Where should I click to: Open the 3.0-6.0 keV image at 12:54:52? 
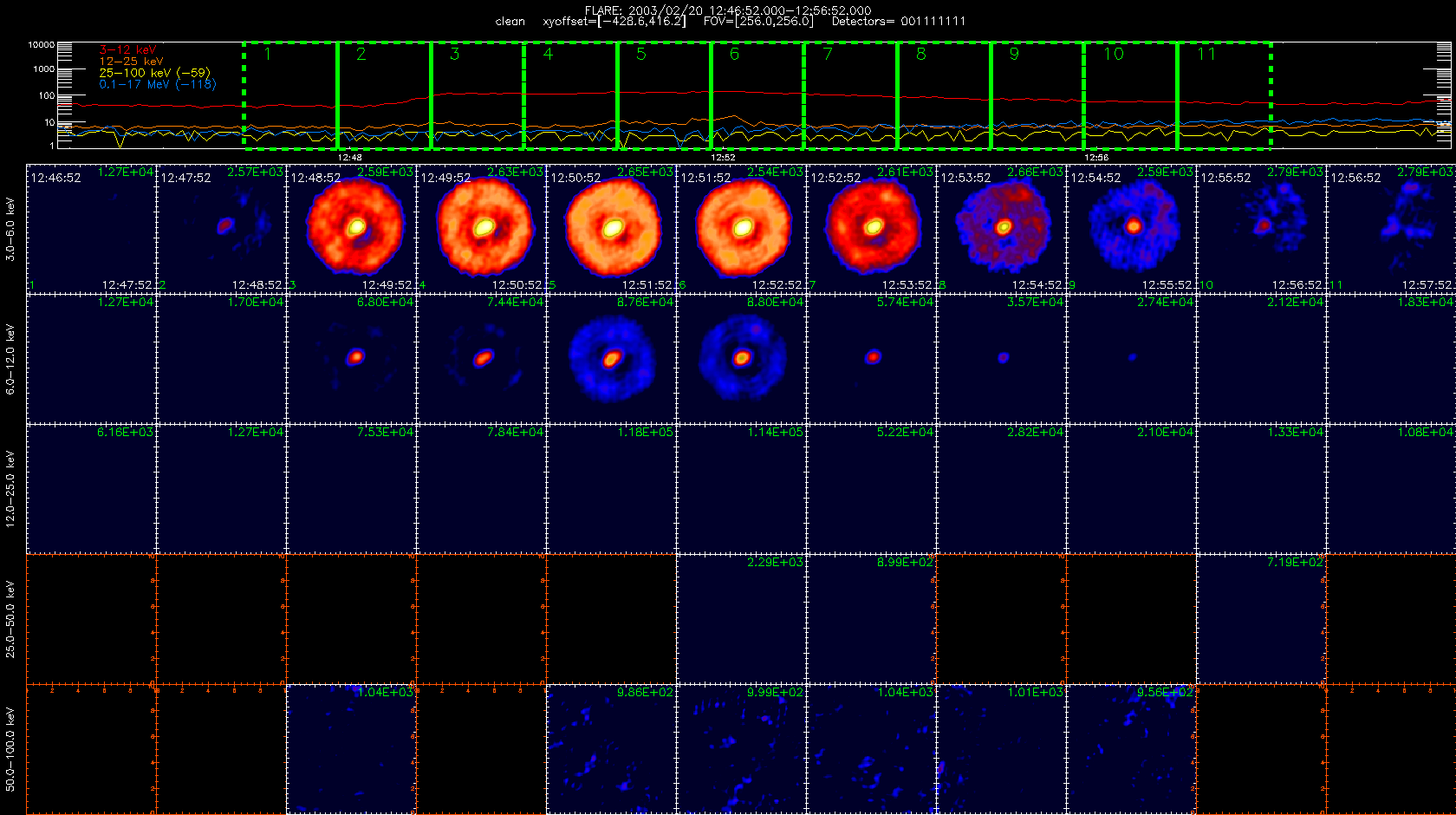click(x=1132, y=229)
